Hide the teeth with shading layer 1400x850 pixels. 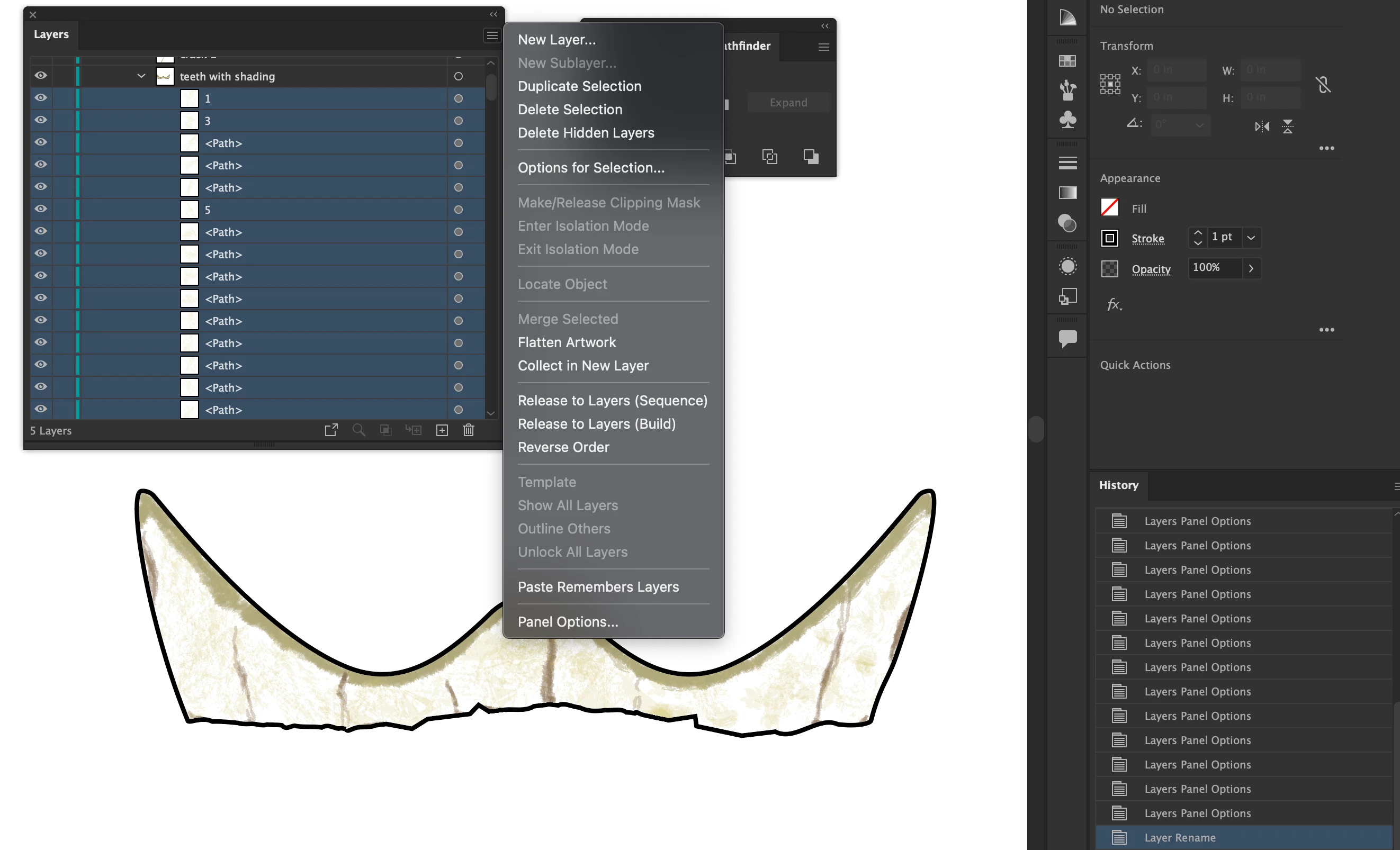[x=41, y=76]
